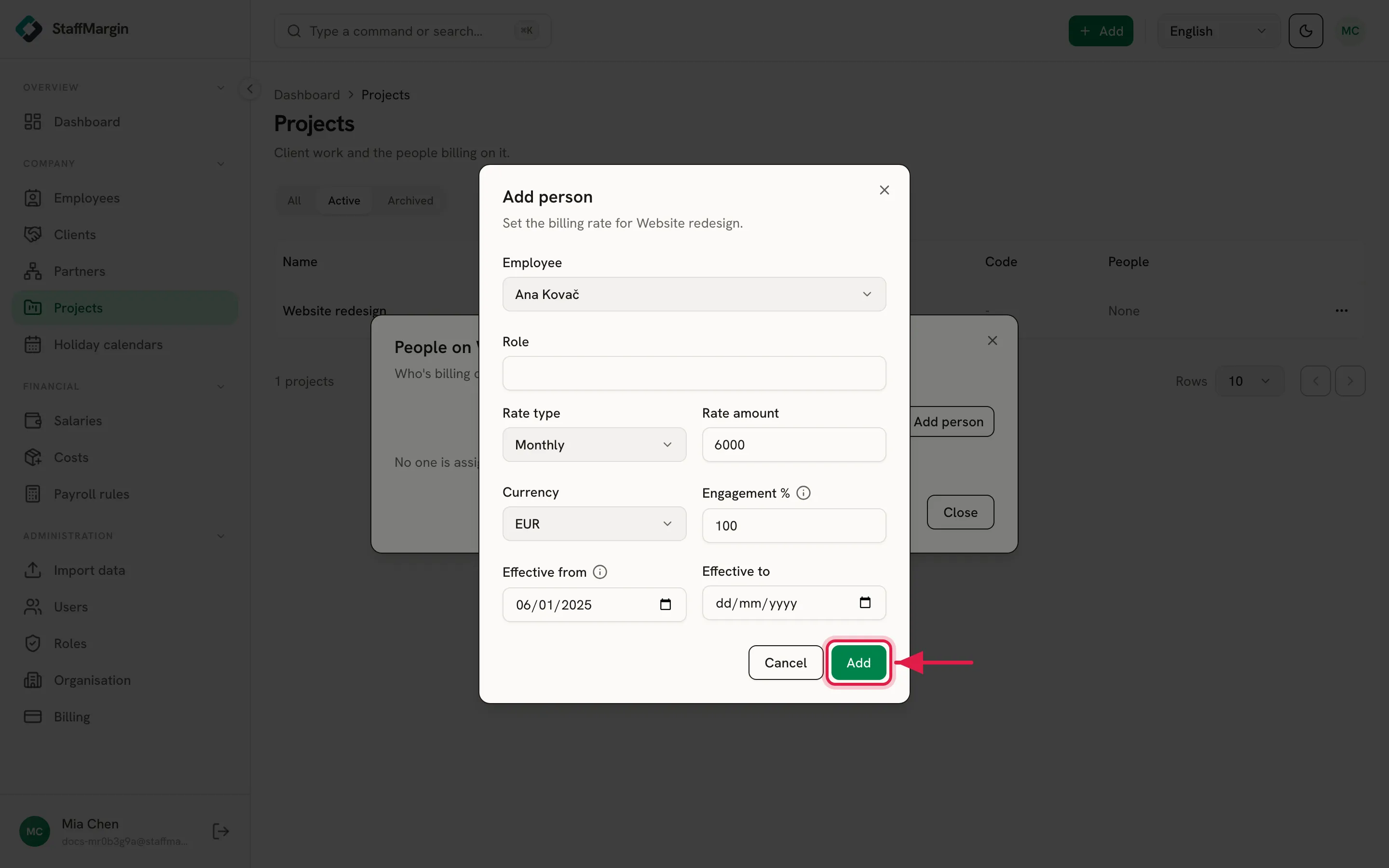Click the log out icon
The width and height of the screenshot is (1389, 868).
point(221,832)
